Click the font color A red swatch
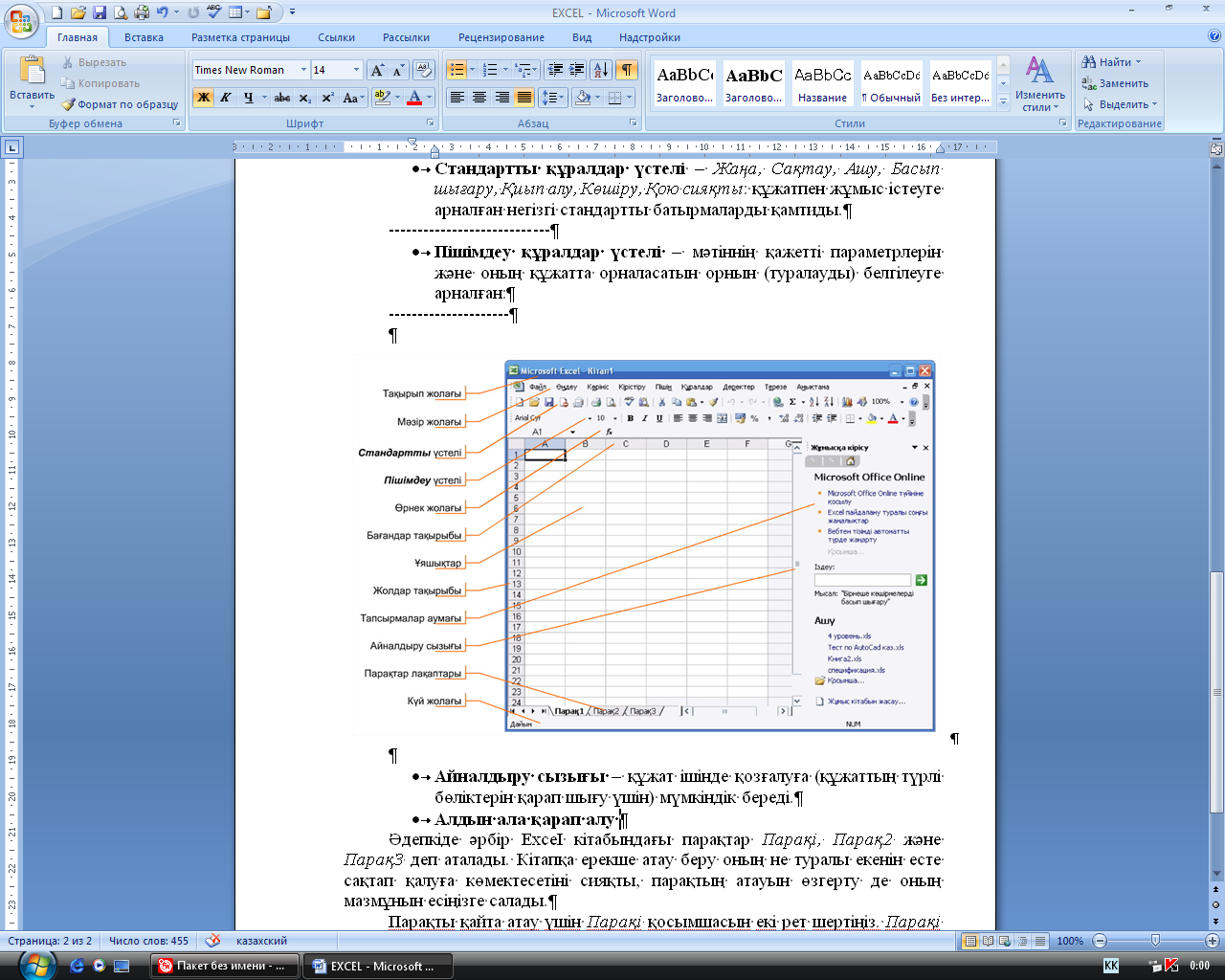The width and height of the screenshot is (1225, 980). point(413,98)
